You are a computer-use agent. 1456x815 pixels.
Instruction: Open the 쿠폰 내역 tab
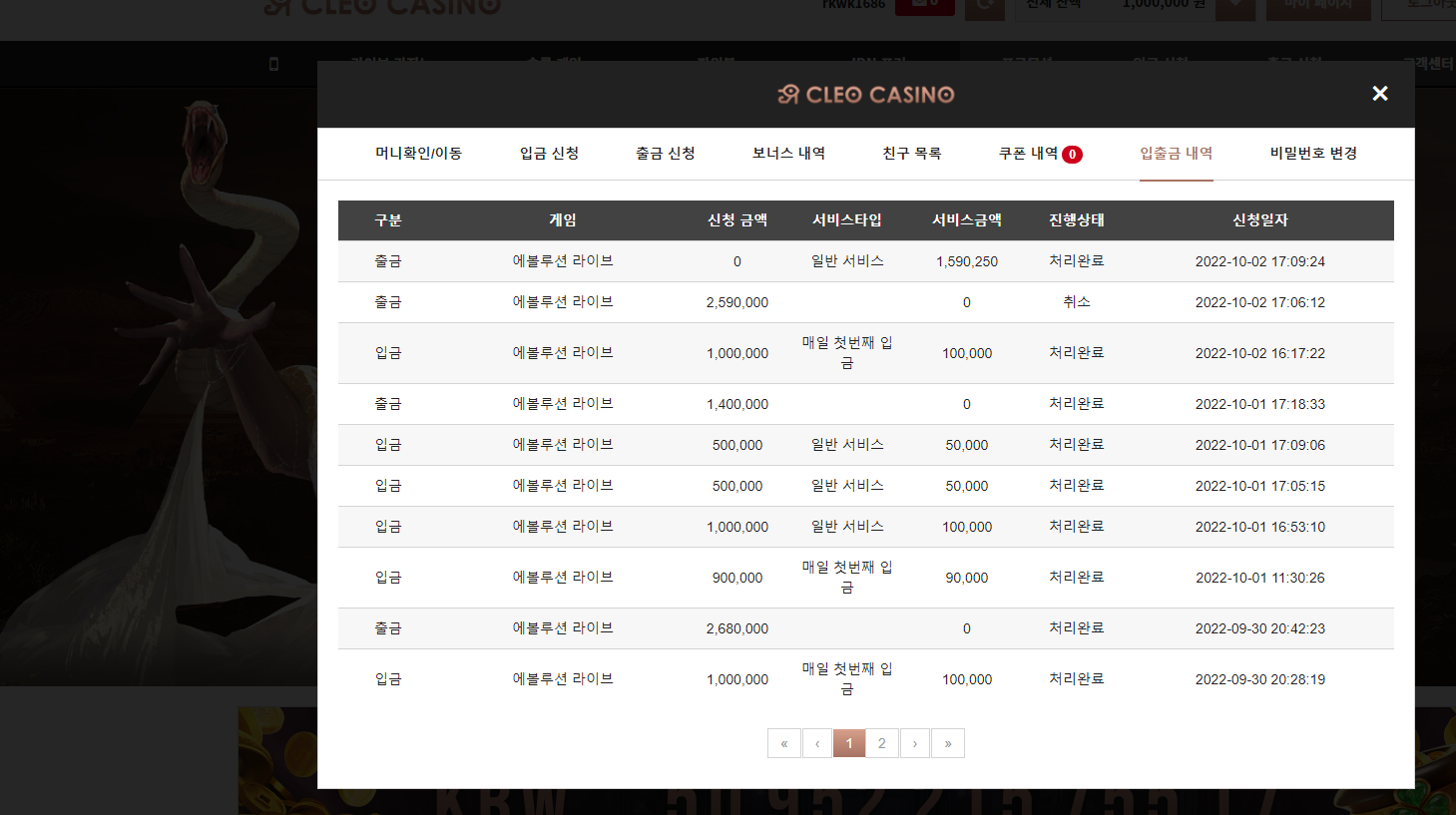point(1029,153)
